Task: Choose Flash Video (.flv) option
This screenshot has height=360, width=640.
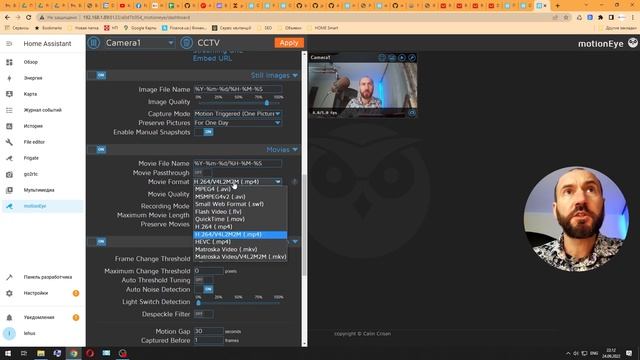Action: click(240, 212)
